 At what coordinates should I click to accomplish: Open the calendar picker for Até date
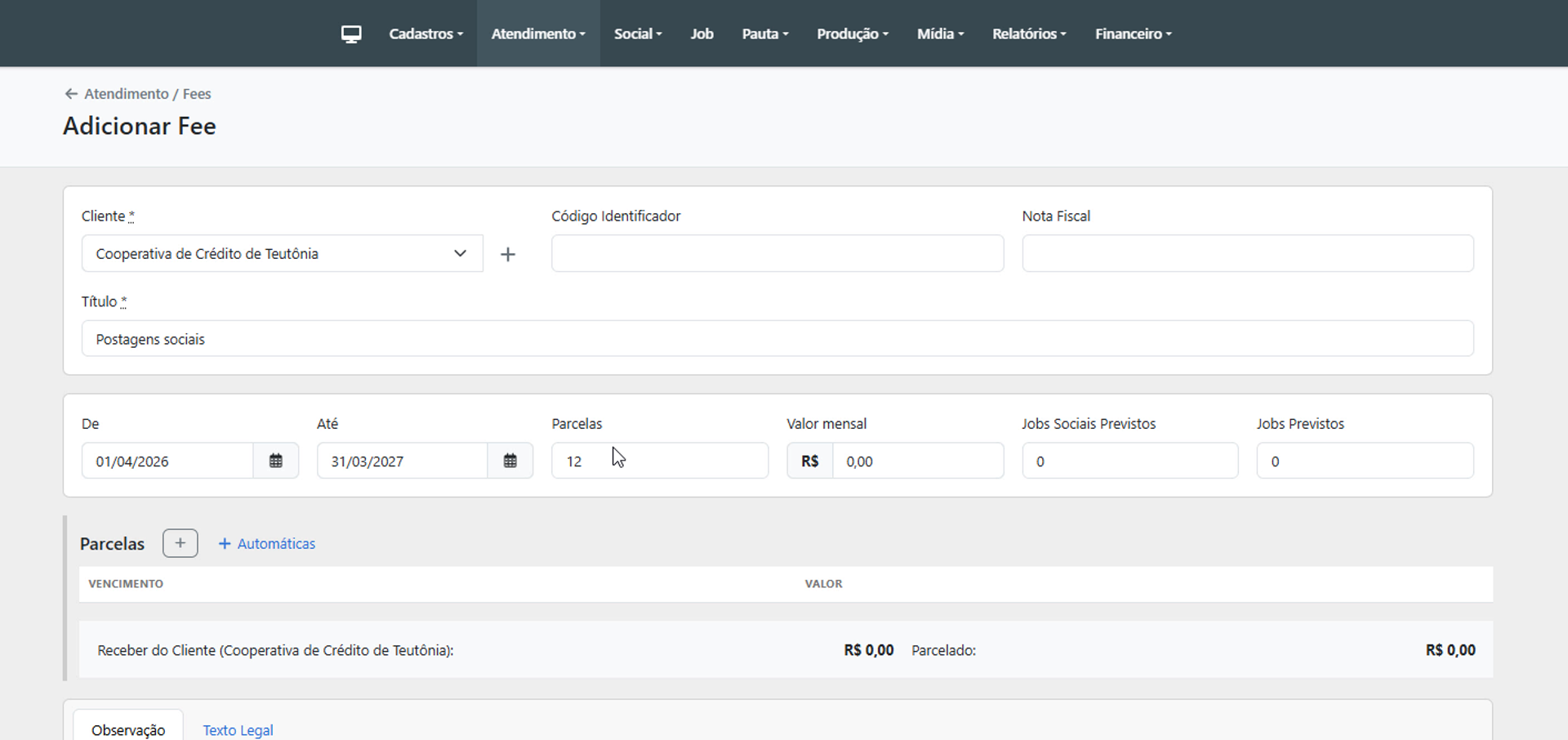coord(510,461)
